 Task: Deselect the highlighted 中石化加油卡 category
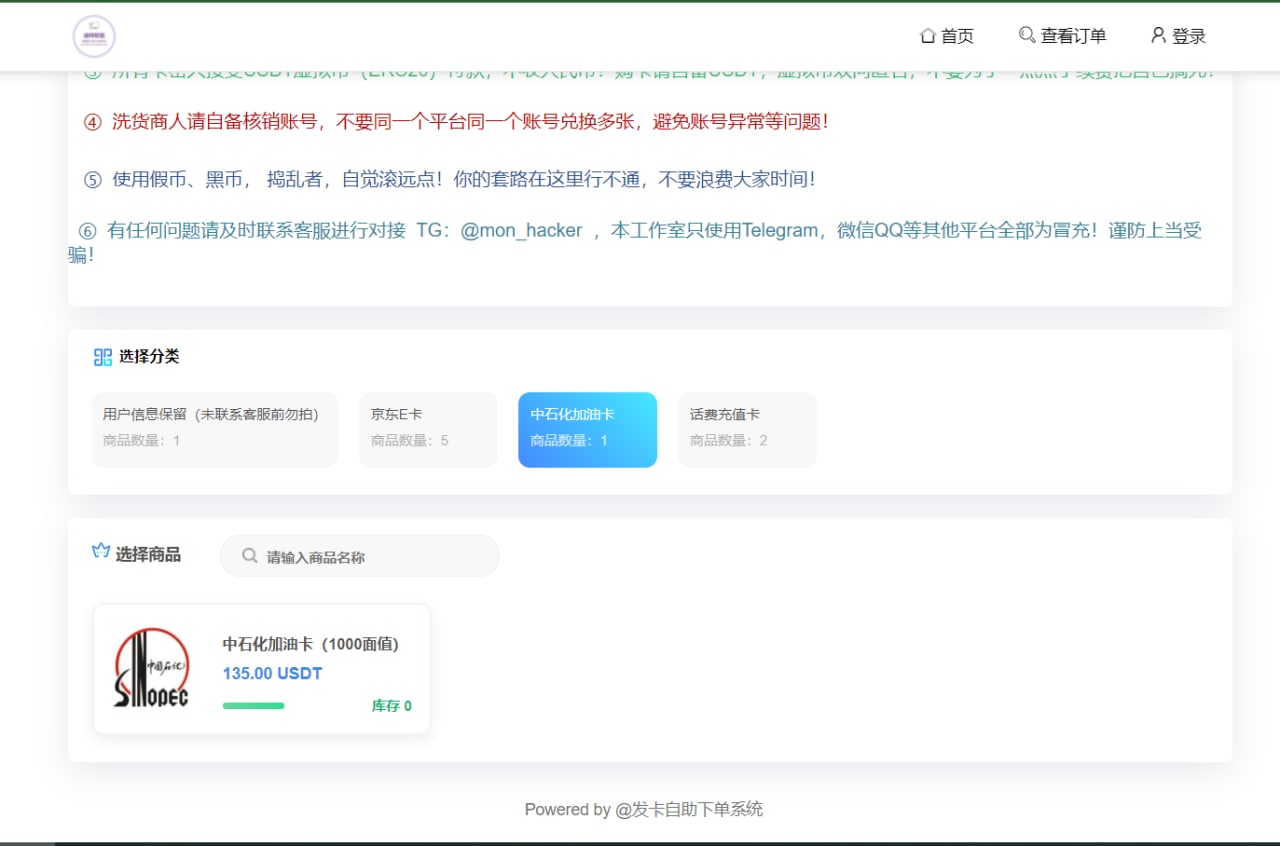tap(587, 430)
